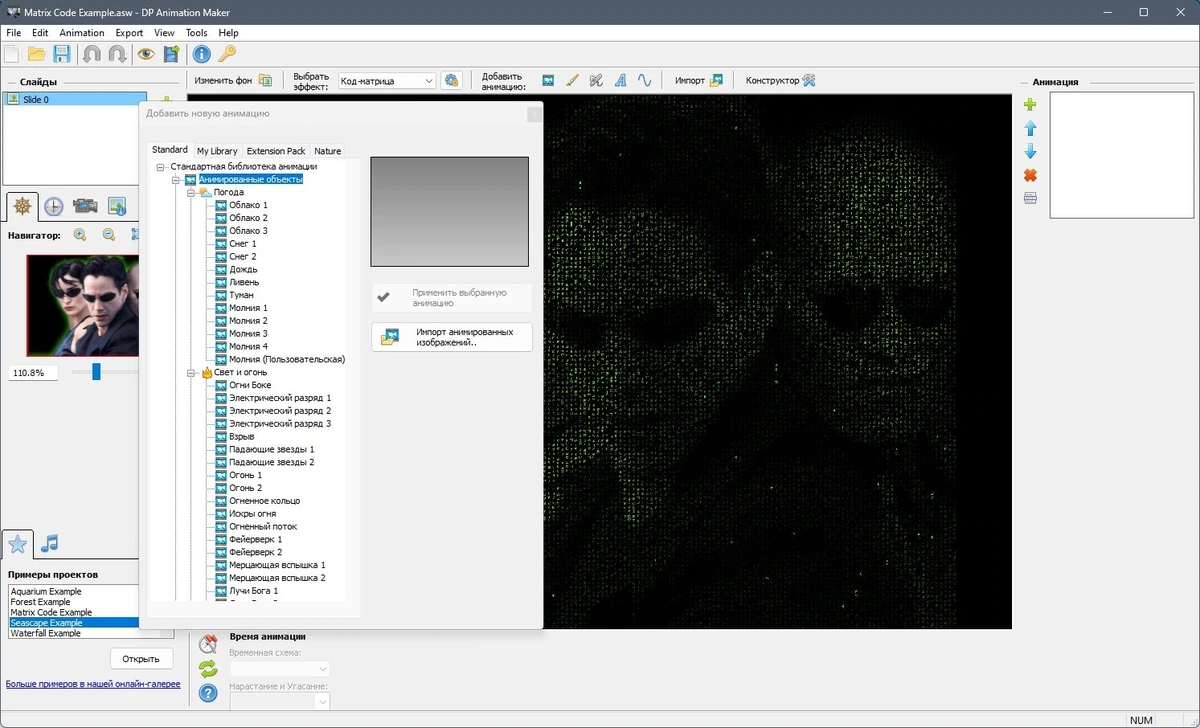
Task: Add animation with green plus icon
Action: click(1030, 105)
